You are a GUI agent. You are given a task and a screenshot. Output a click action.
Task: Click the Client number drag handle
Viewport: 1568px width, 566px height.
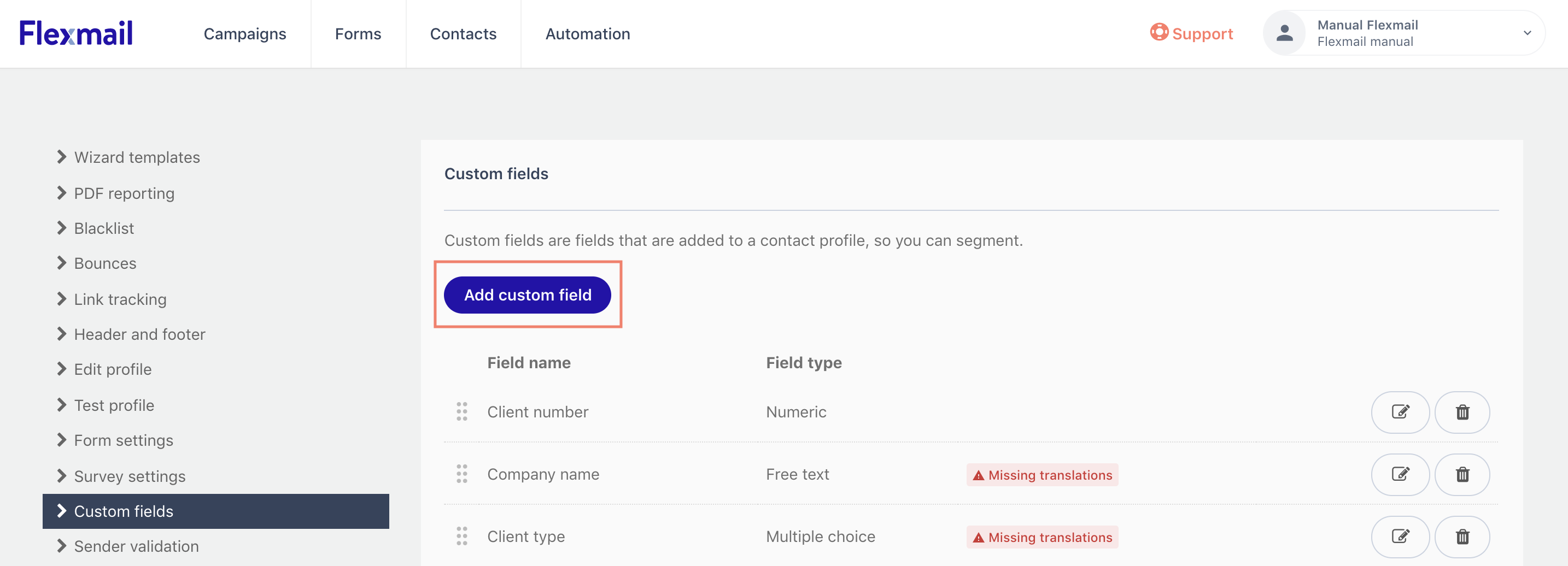(x=462, y=411)
